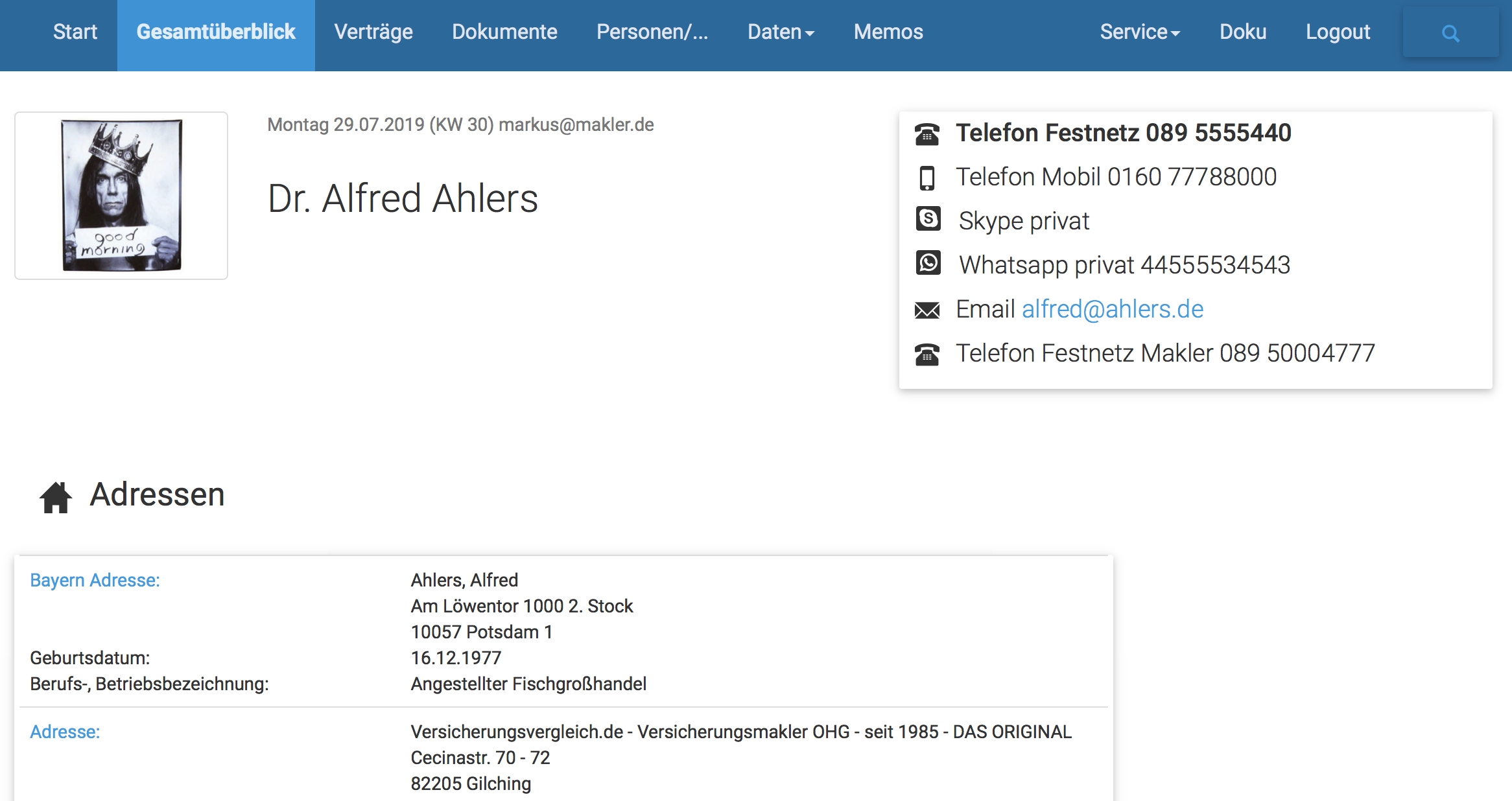Image resolution: width=1512 pixels, height=801 pixels.
Task: Click the house icon beside Adressen
Action: click(x=56, y=497)
